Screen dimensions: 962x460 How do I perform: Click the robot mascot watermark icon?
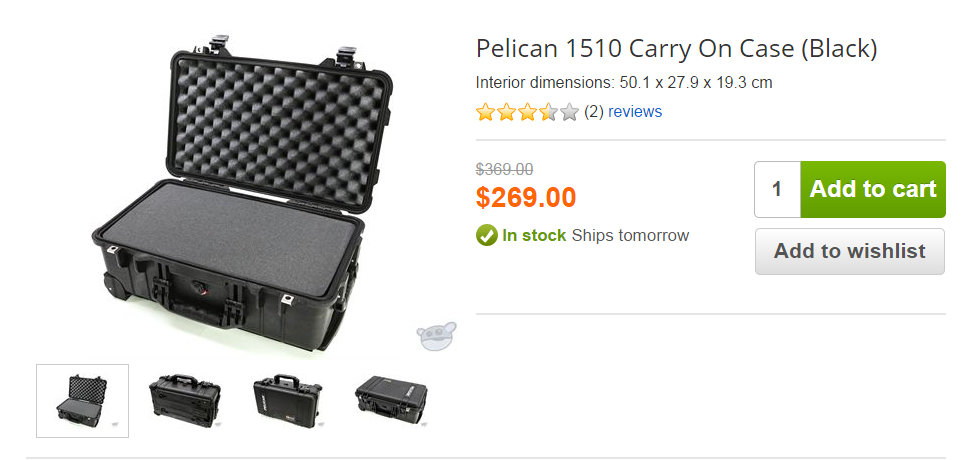[437, 336]
